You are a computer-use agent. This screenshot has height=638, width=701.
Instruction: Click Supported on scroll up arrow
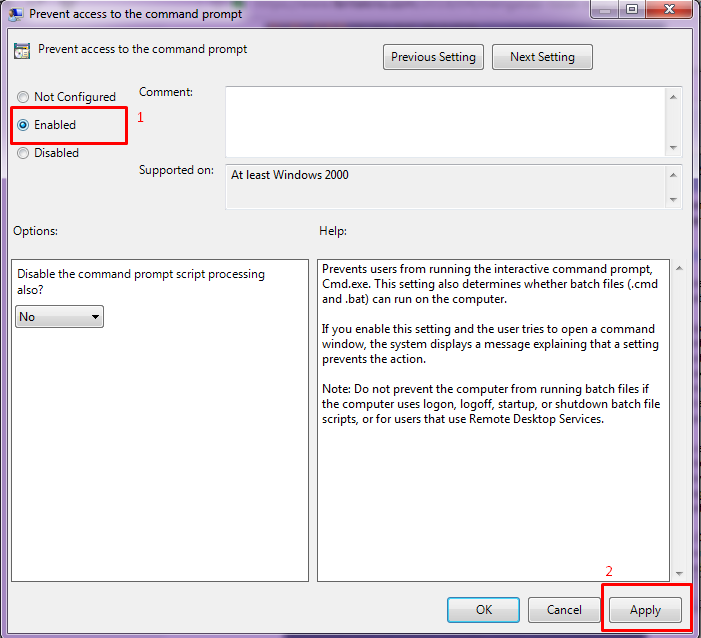pyautogui.click(x=673, y=174)
